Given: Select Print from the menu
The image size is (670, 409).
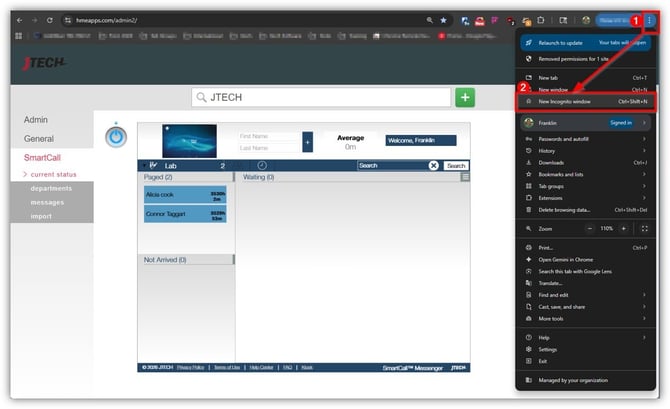Looking at the screenshot, I should [x=585, y=248].
